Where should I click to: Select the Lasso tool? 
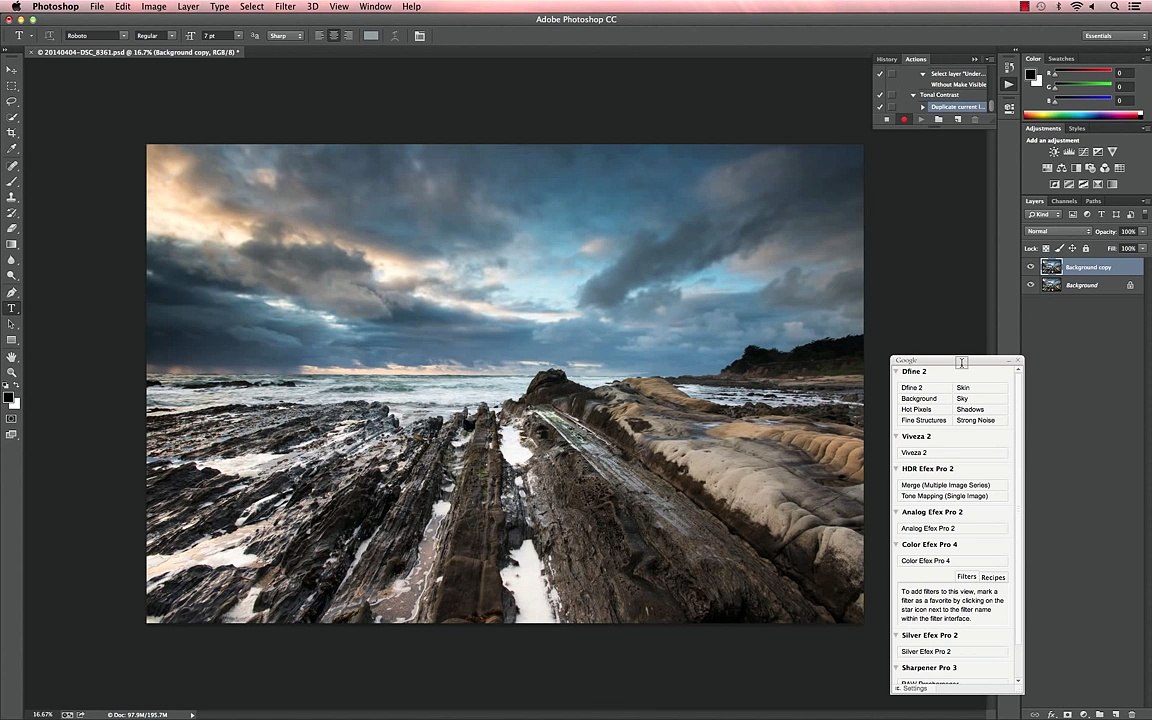[12, 101]
